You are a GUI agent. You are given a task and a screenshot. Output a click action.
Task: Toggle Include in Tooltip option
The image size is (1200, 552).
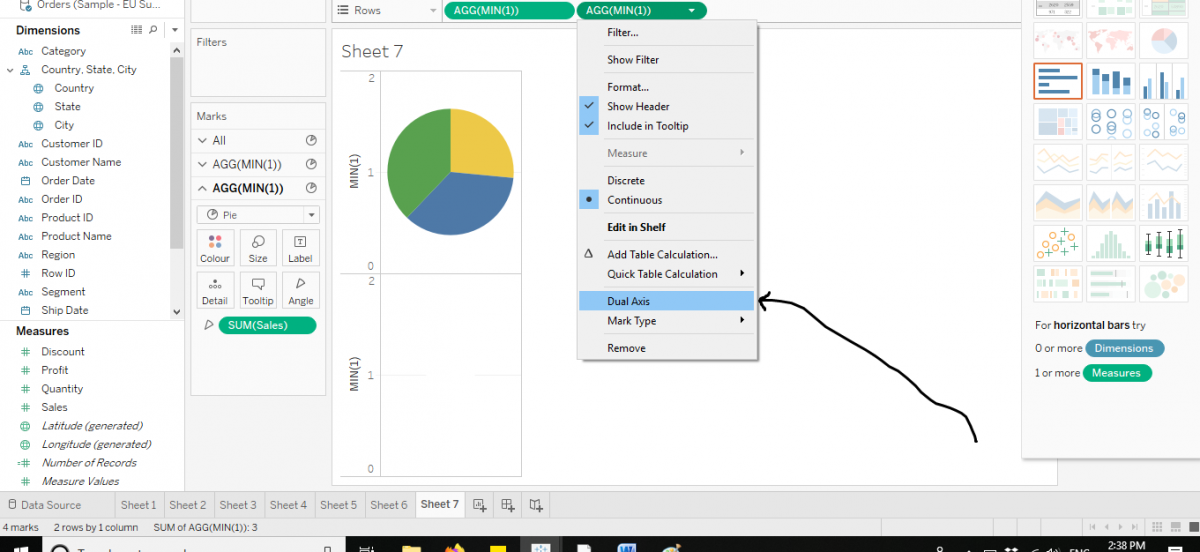[667, 126]
